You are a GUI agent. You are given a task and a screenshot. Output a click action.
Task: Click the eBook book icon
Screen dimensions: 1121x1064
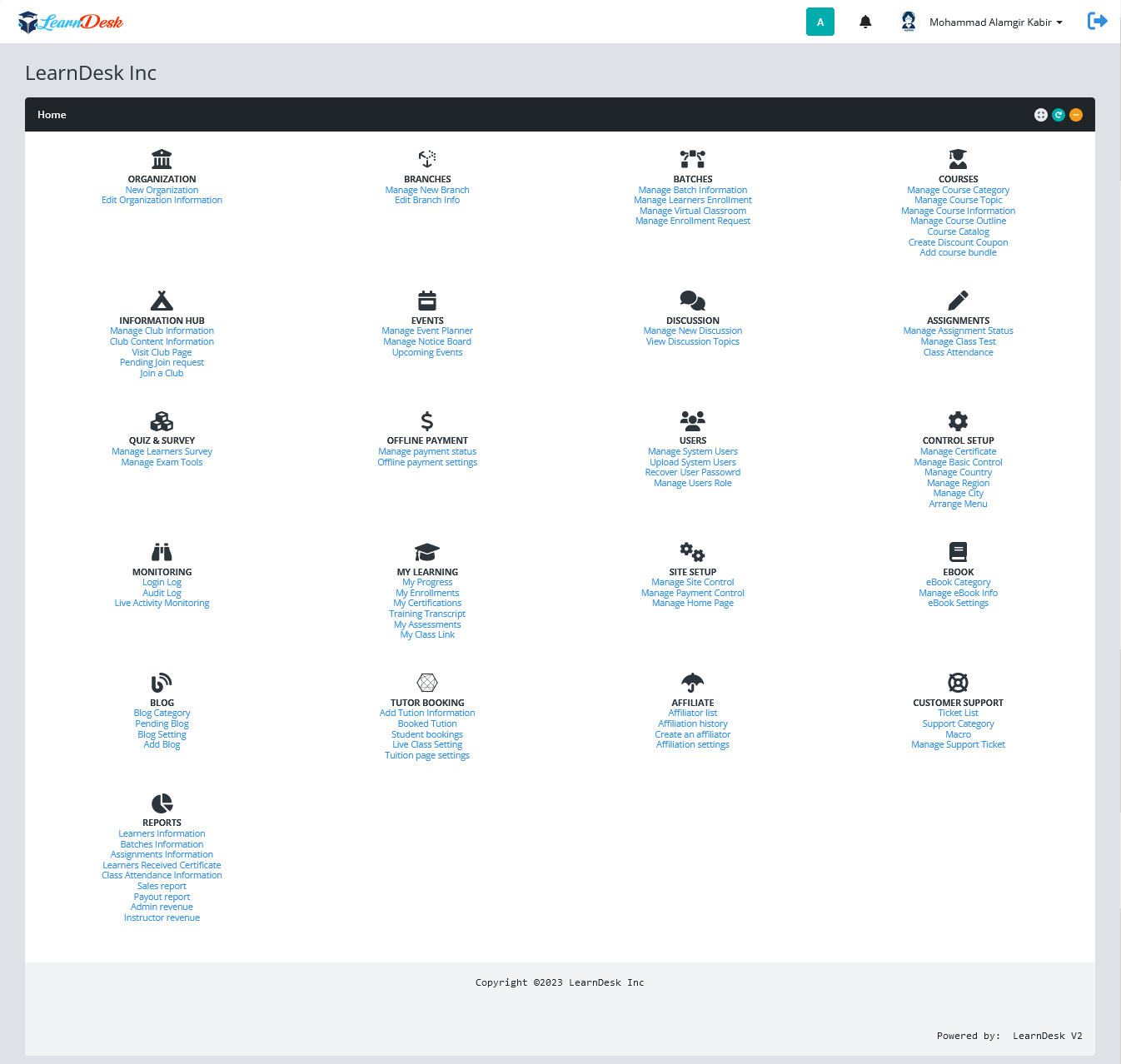tap(959, 552)
